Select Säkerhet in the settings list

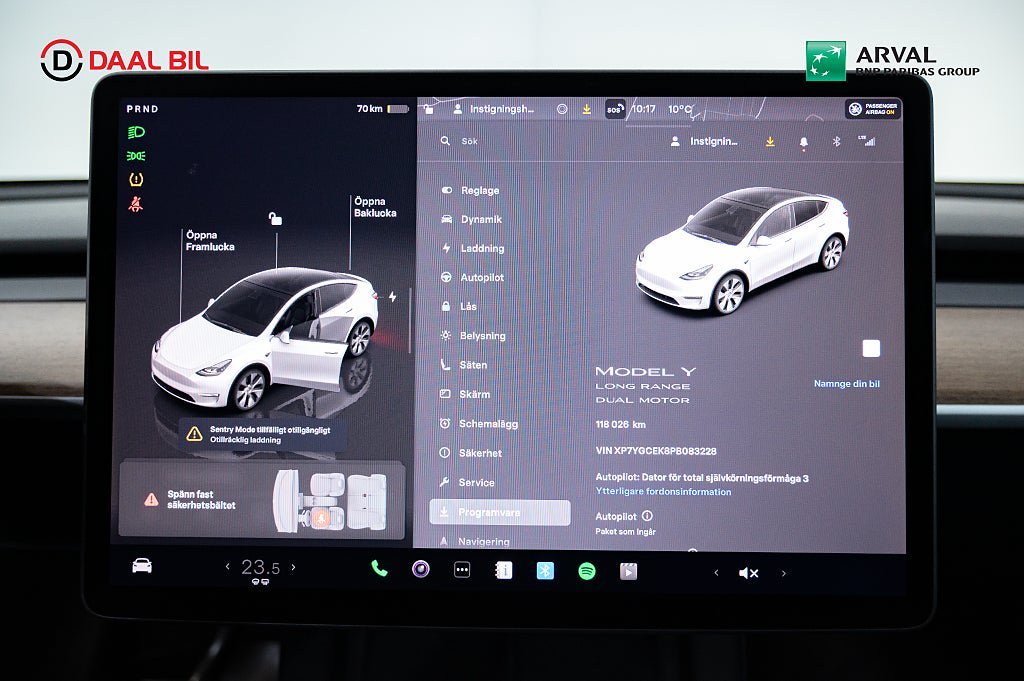pos(480,453)
